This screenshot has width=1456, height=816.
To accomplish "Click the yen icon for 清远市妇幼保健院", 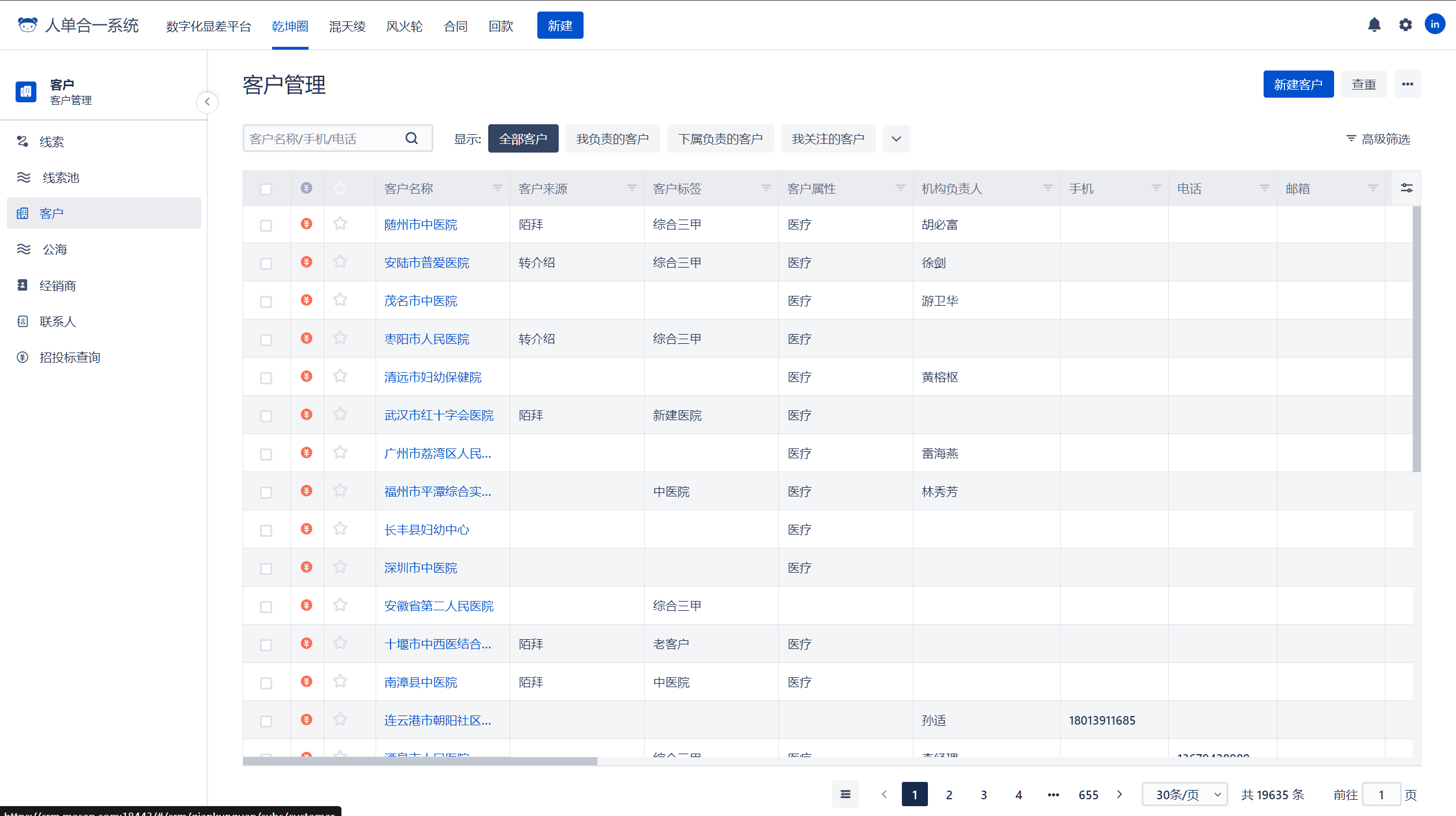I will [x=307, y=376].
